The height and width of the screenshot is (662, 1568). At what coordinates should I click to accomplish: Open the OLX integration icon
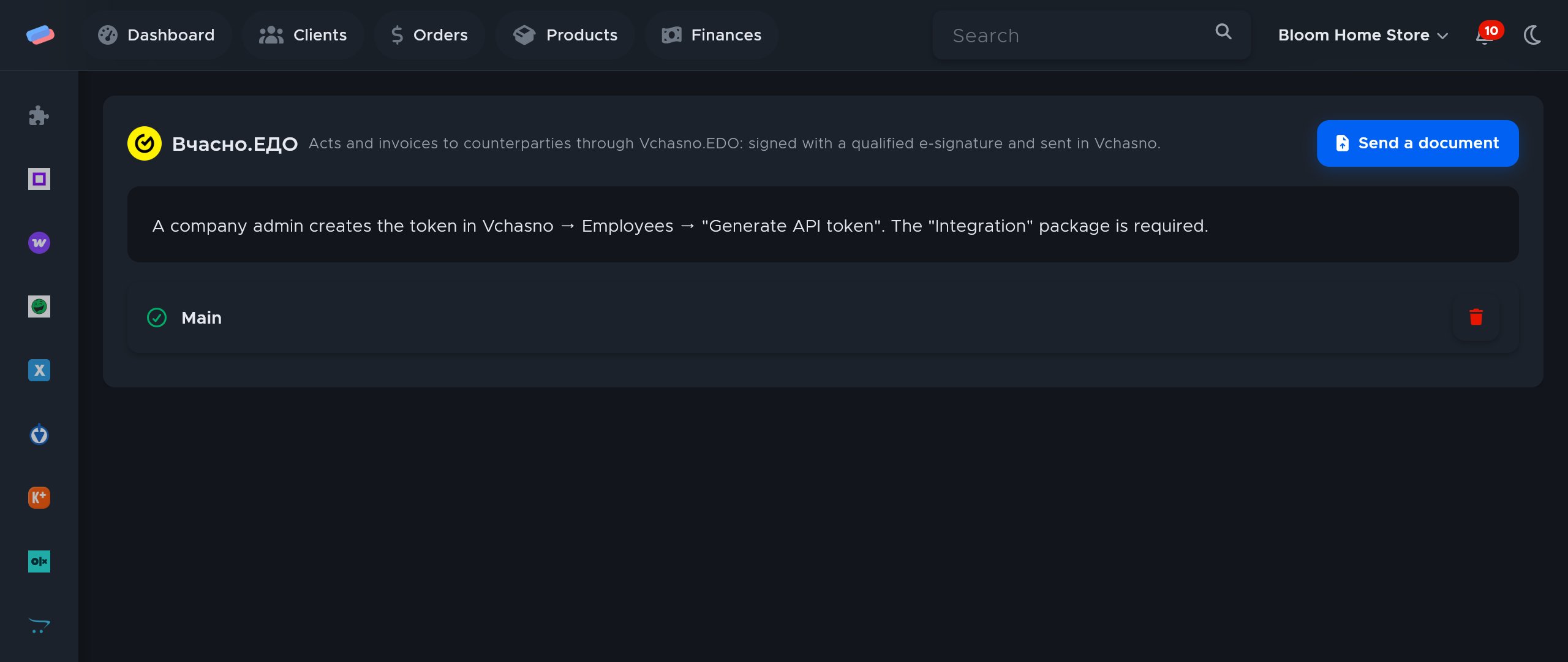39,561
